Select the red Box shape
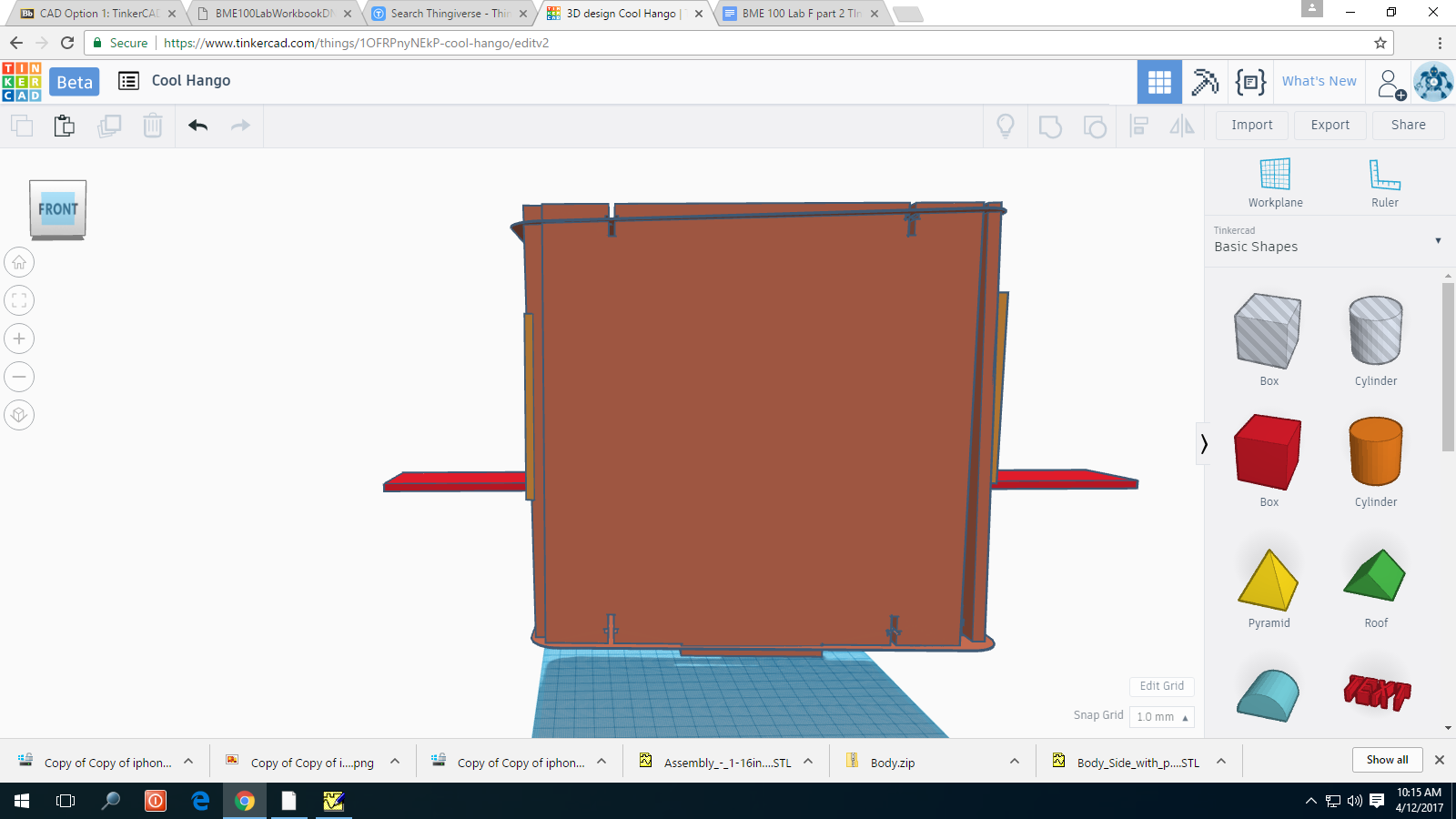The height and width of the screenshot is (819, 1456). tap(1268, 452)
